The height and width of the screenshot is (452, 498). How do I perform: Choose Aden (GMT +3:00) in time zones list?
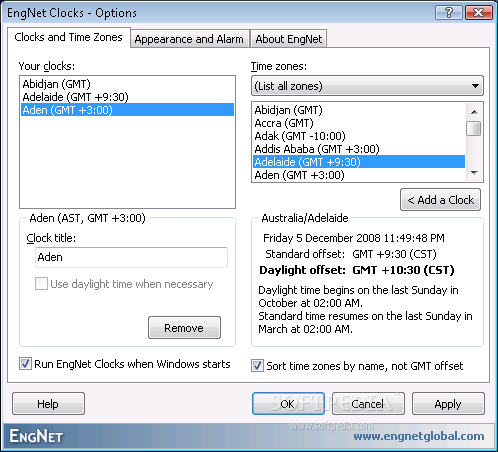(359, 175)
